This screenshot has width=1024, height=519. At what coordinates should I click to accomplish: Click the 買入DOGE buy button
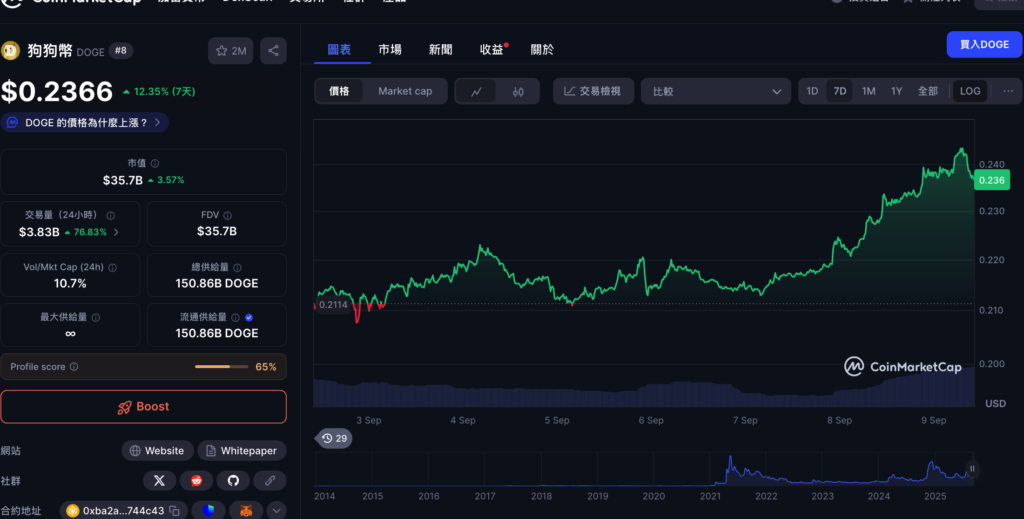(x=984, y=44)
